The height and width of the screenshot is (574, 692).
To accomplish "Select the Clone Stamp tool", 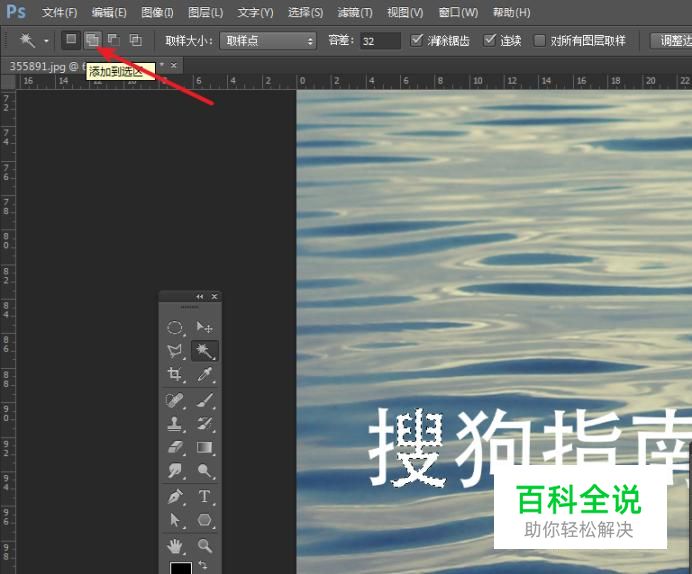I will [x=175, y=424].
